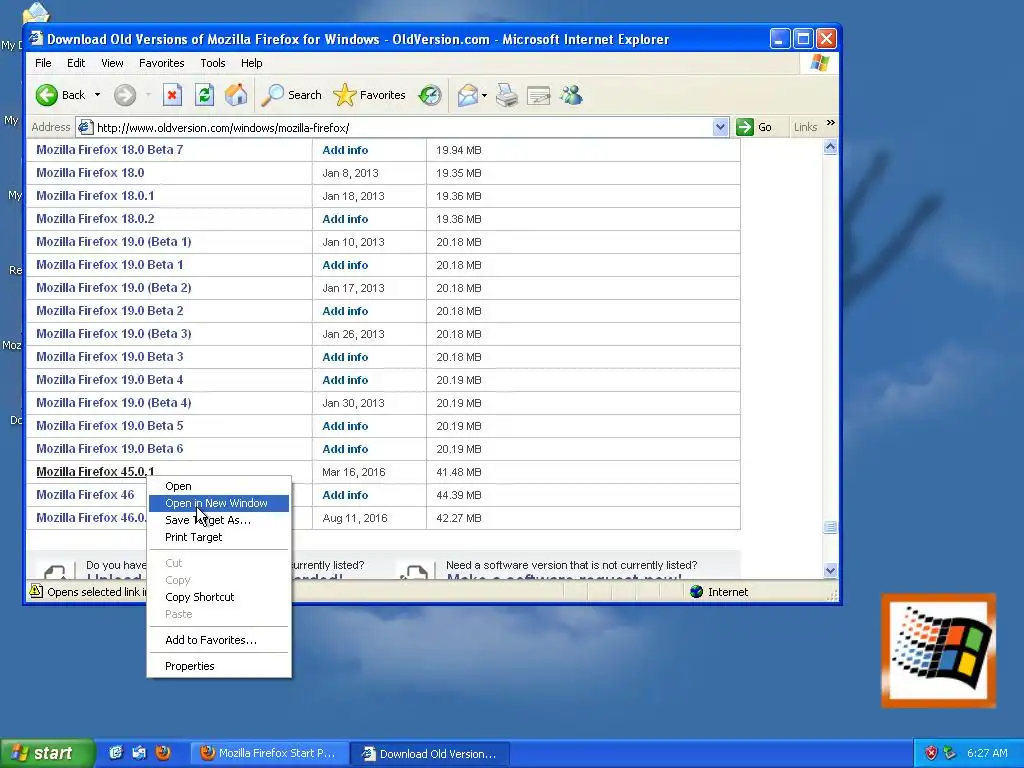Open the Mozilla Firefox 19.0 (Beta 1) link
Viewport: 1024px width, 768px height.
click(114, 242)
